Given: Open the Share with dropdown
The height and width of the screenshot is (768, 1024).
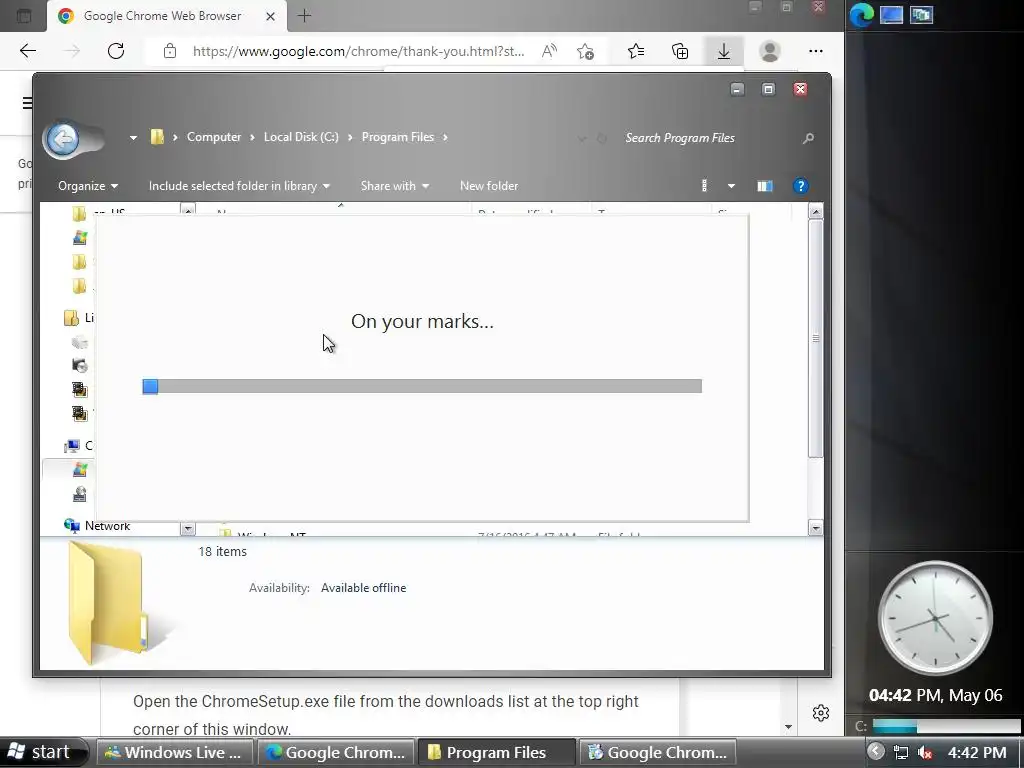Looking at the screenshot, I should click(x=394, y=186).
